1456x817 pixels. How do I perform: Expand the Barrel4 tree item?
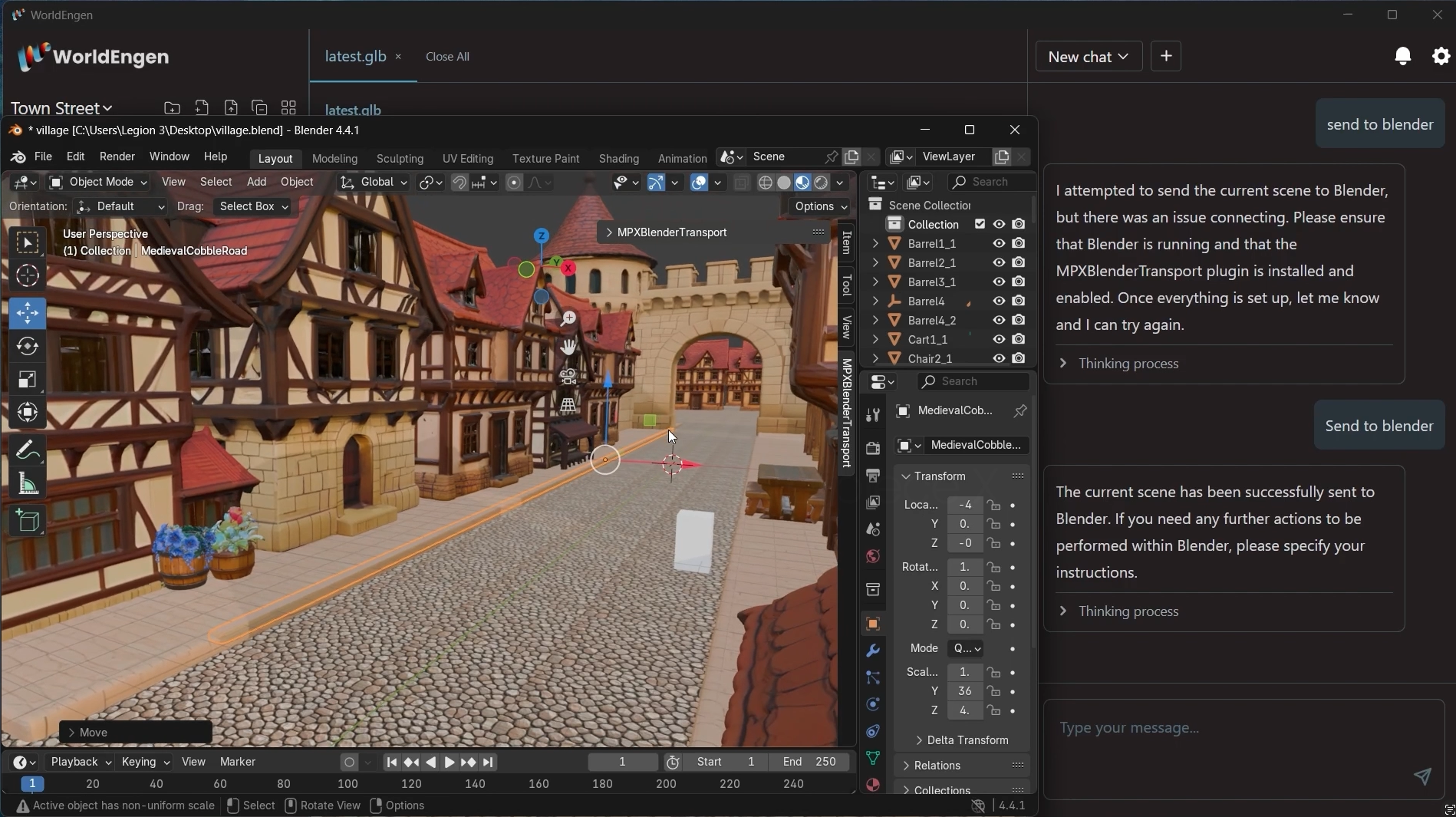click(x=875, y=301)
